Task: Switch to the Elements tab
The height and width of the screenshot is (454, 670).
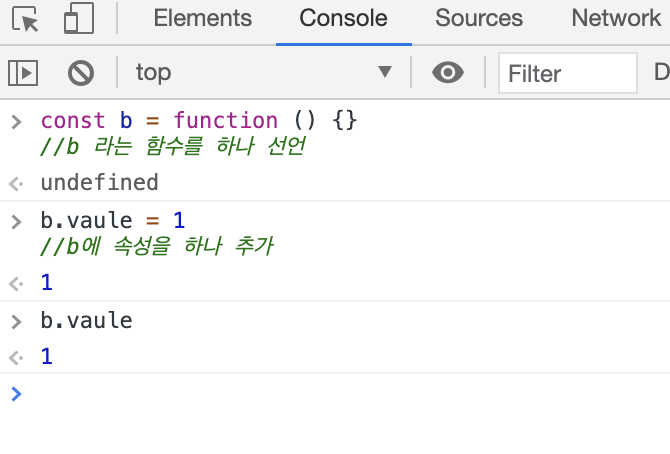Action: tap(202, 18)
